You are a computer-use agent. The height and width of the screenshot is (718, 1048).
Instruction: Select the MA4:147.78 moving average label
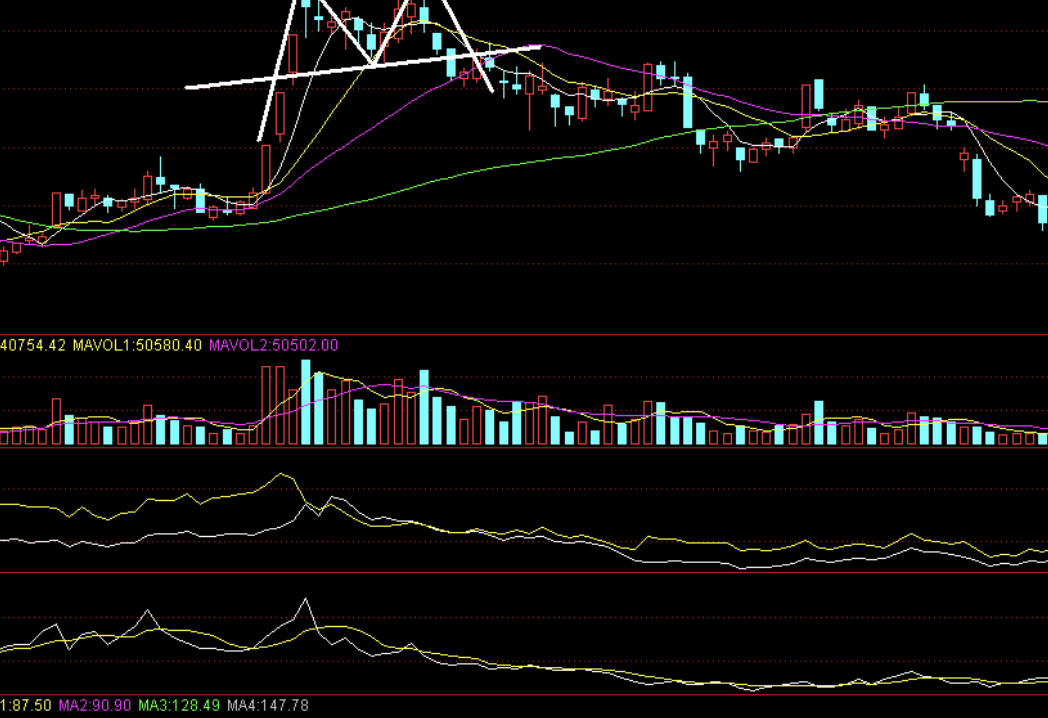tap(268, 705)
